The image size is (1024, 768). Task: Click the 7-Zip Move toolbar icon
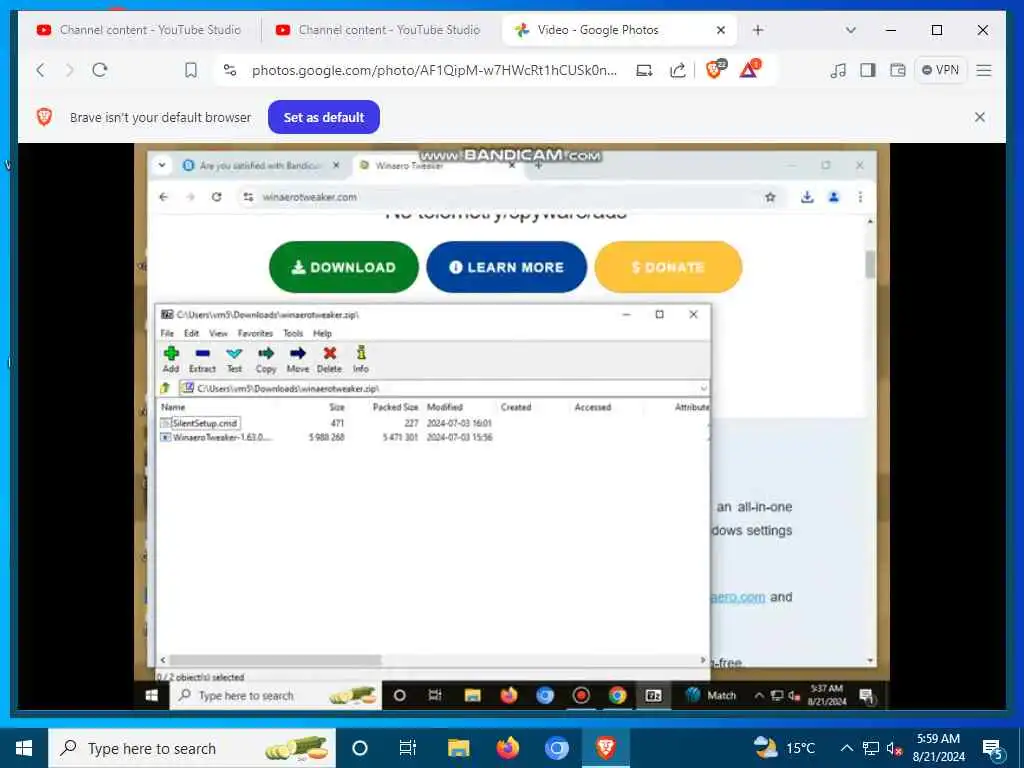298,359
